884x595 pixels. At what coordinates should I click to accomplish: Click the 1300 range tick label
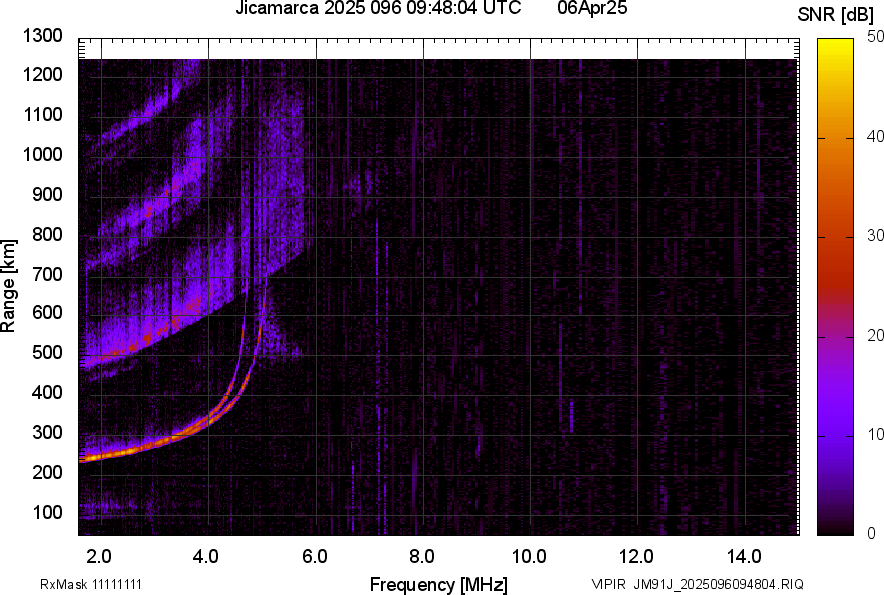click(42, 36)
